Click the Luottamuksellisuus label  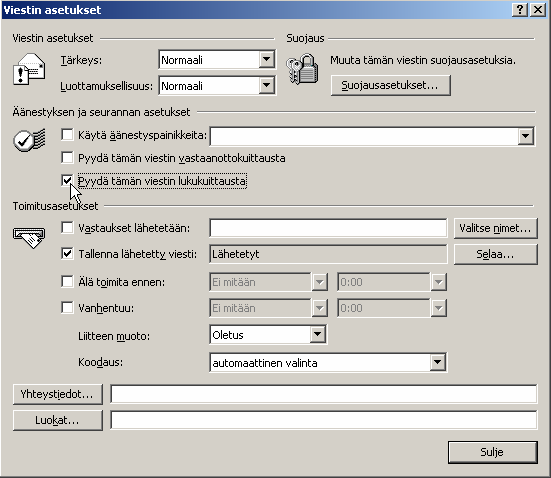point(106,86)
